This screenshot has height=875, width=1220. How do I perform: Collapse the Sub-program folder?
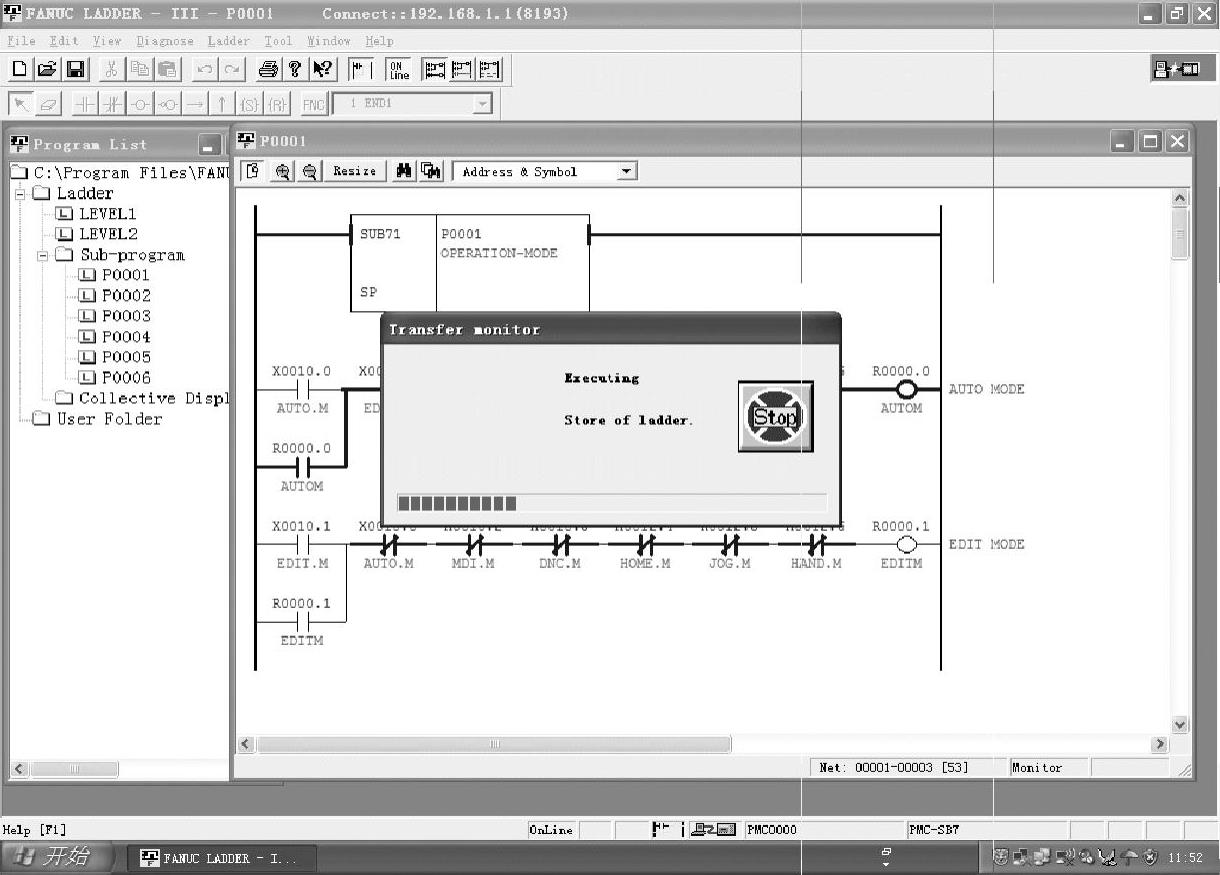pos(43,255)
